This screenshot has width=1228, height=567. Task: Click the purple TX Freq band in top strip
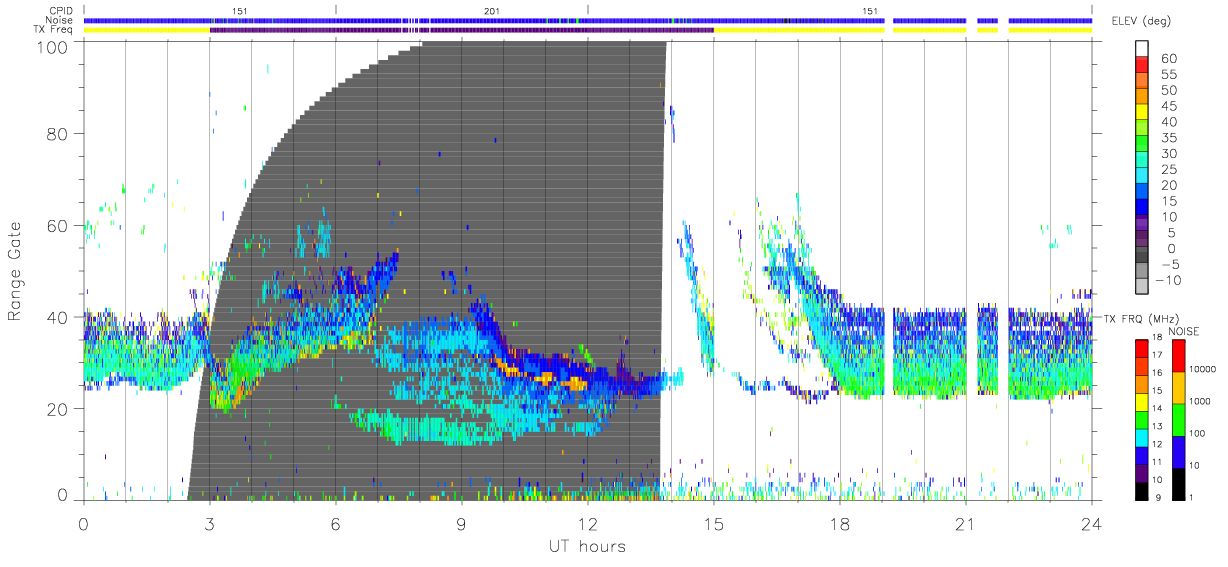[x=462, y=30]
